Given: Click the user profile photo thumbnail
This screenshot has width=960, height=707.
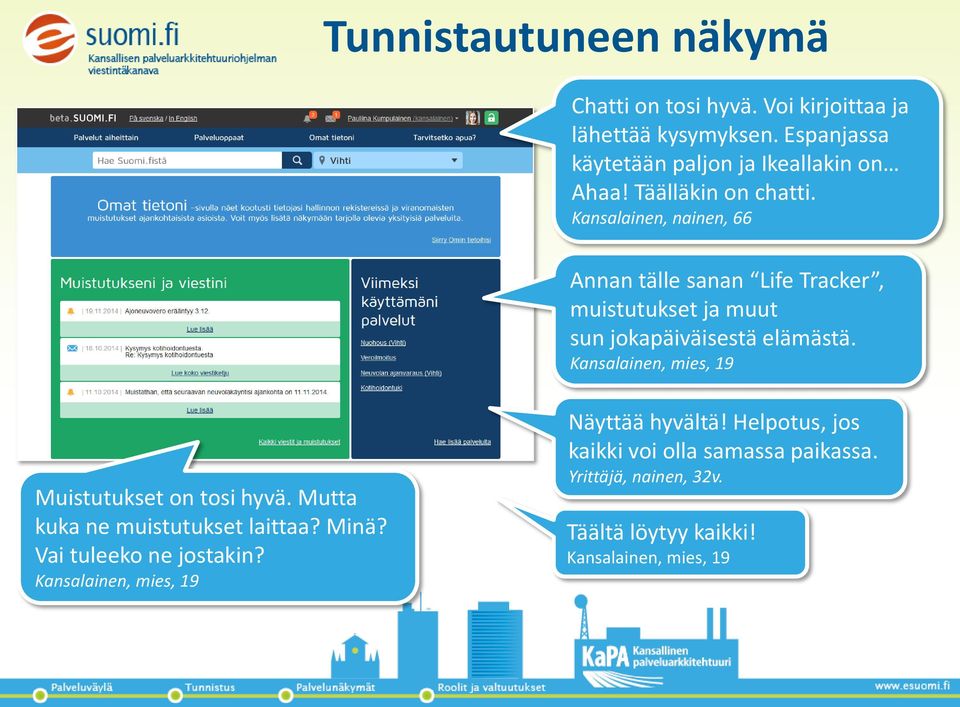Looking at the screenshot, I should click(x=472, y=118).
